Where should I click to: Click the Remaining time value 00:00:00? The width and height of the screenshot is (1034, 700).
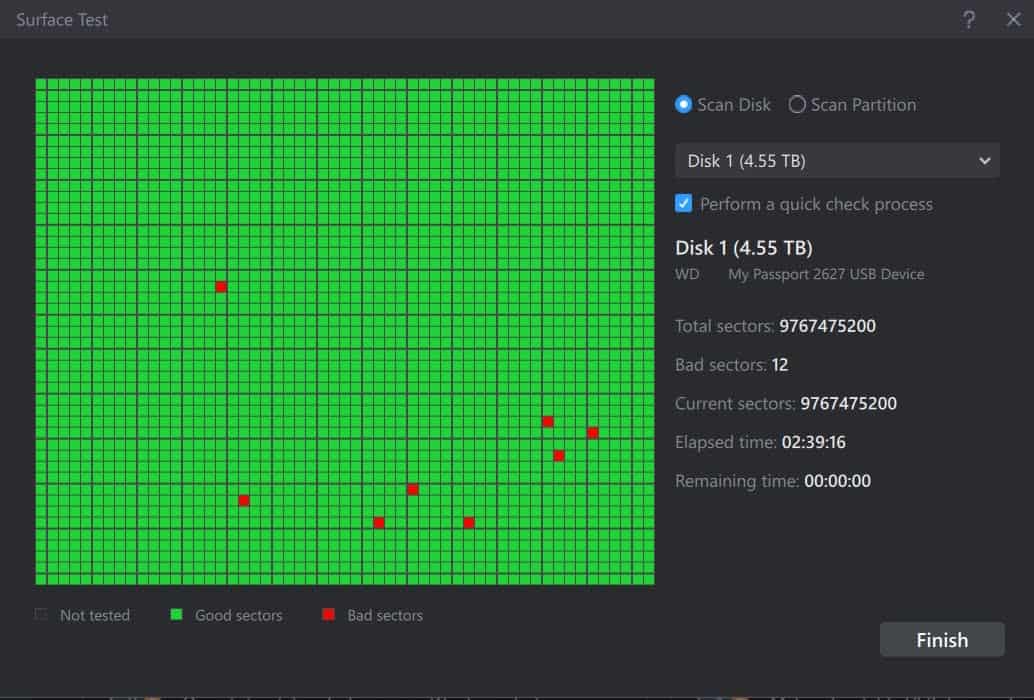click(837, 481)
